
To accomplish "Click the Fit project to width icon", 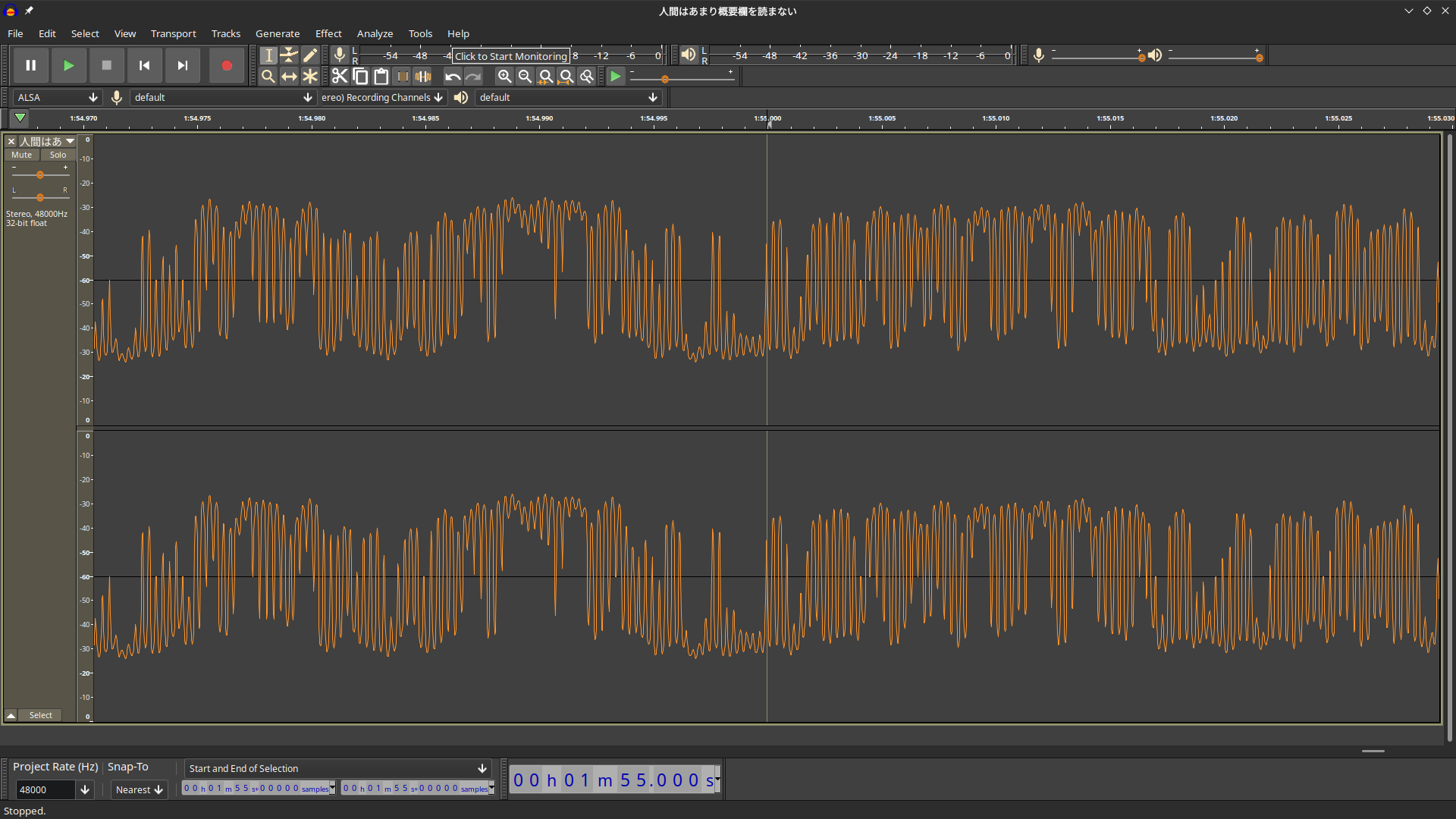I will (x=566, y=76).
